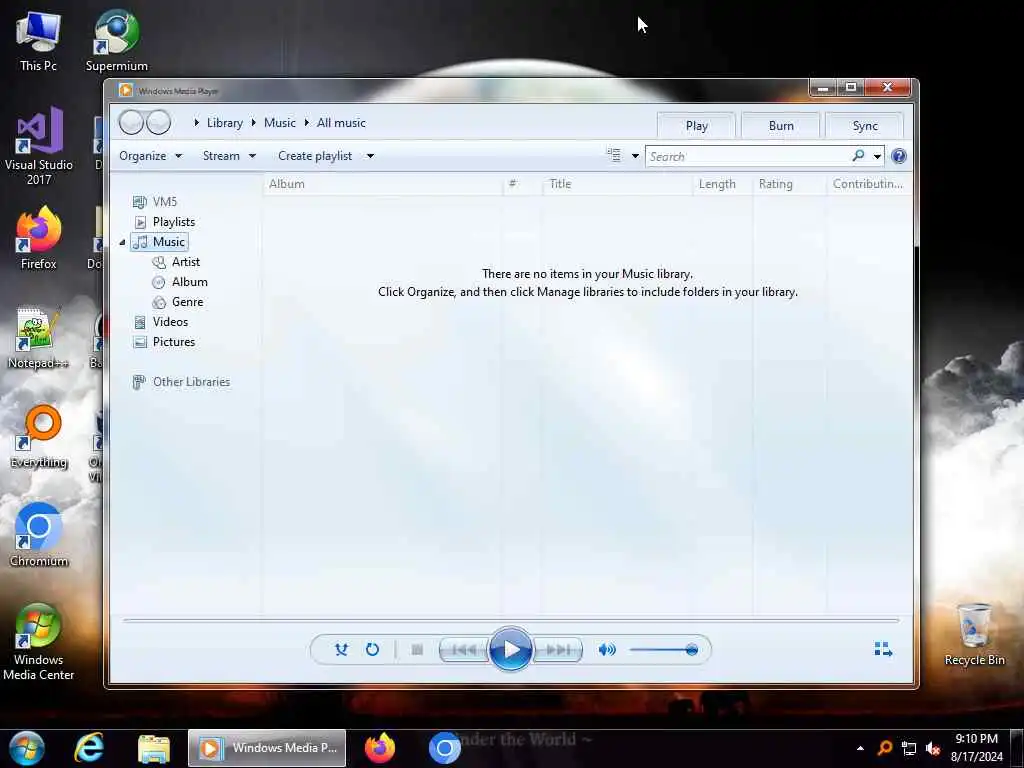Select the Notepad++ desktop icon
This screenshot has height=768, width=1024.
(38, 338)
